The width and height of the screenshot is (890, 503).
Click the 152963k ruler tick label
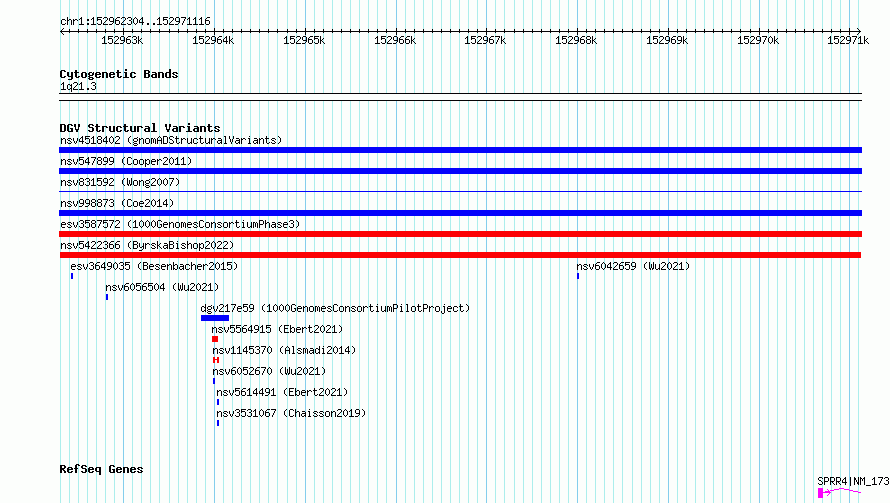pos(122,40)
